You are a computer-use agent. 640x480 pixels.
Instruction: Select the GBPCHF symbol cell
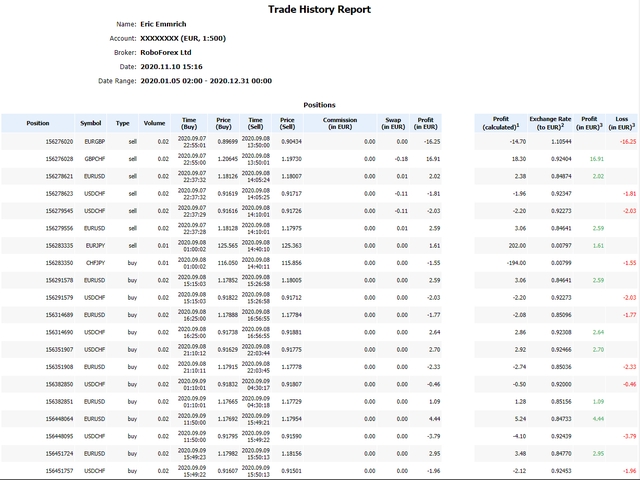pyautogui.click(x=93, y=159)
